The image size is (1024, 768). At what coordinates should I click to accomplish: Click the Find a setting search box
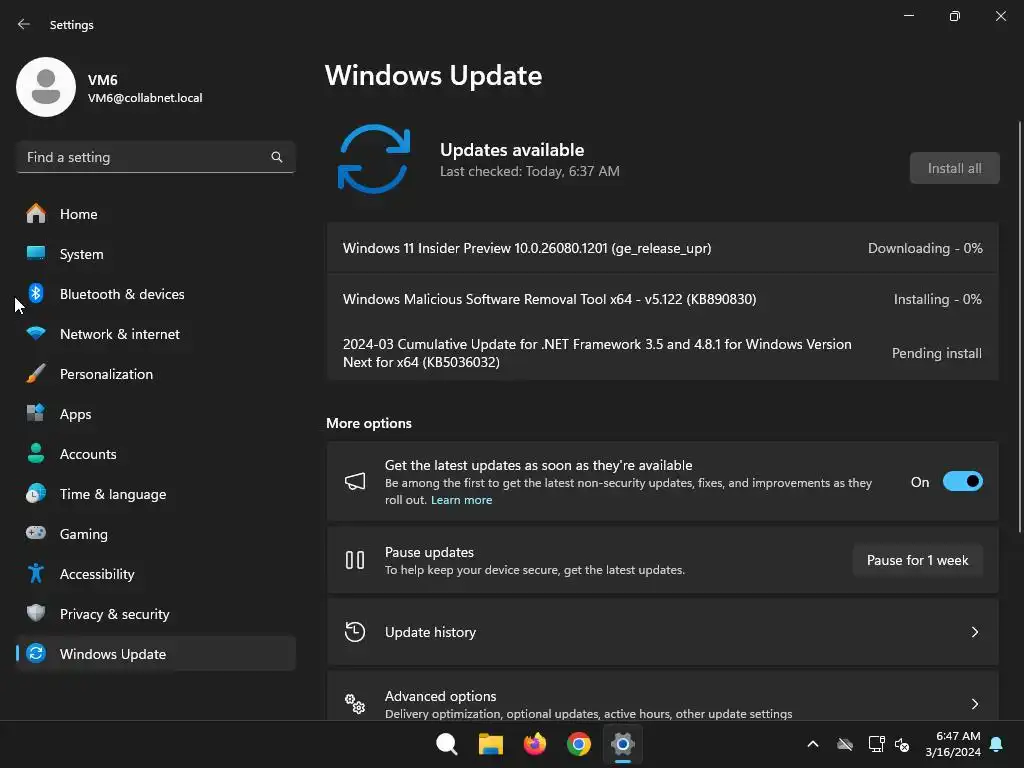(155, 157)
